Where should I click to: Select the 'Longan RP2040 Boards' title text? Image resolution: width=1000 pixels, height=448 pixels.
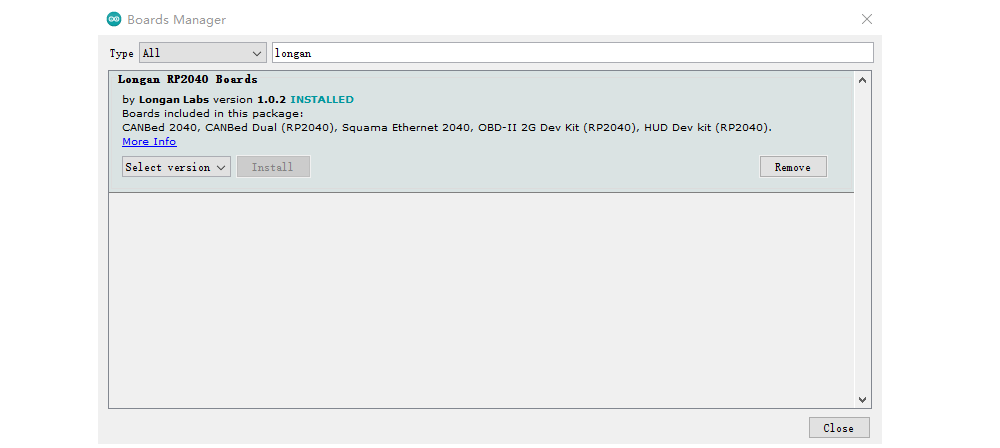(188, 80)
